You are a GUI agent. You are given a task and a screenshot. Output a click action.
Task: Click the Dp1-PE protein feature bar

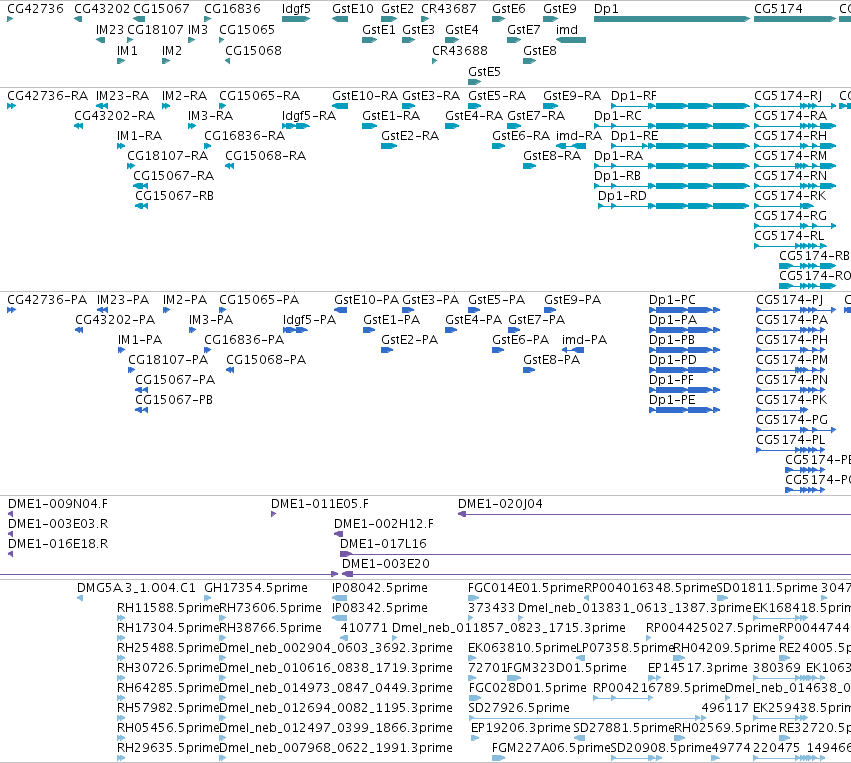[684, 410]
